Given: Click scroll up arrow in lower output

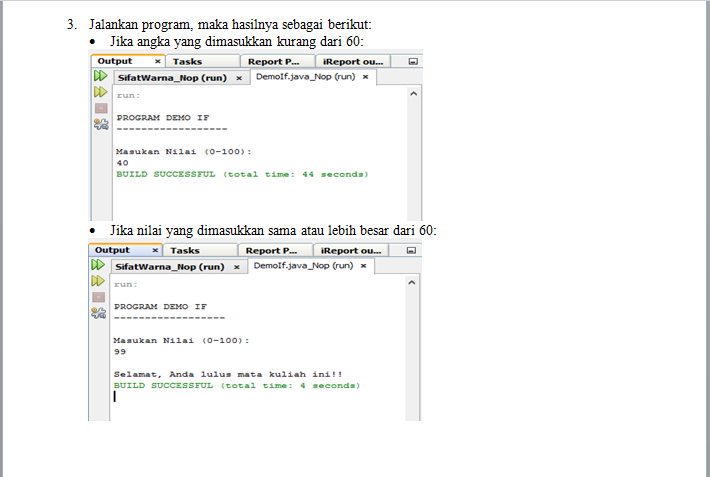Looking at the screenshot, I should (x=412, y=283).
